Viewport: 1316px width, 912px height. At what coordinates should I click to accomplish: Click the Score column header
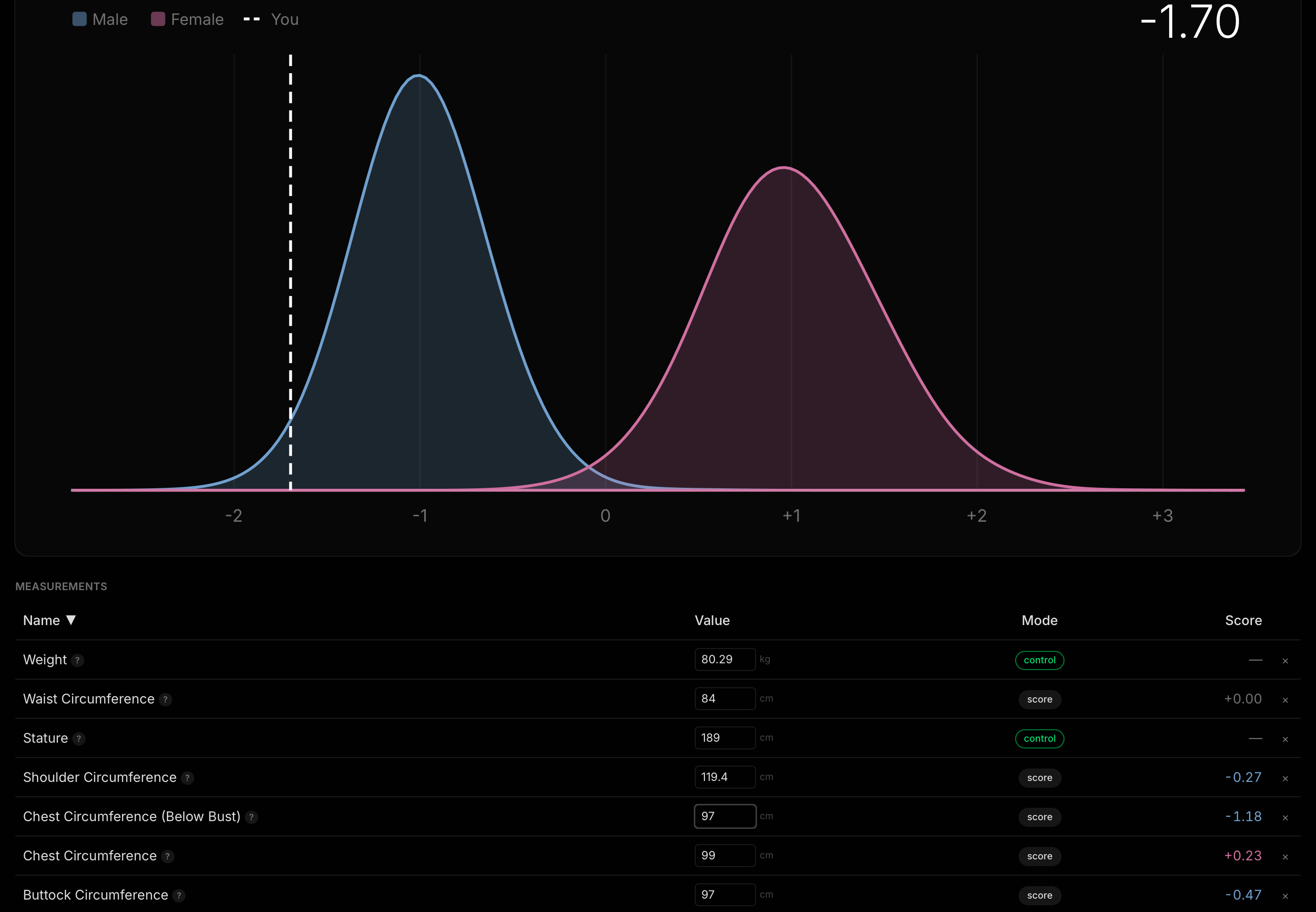pyautogui.click(x=1243, y=621)
